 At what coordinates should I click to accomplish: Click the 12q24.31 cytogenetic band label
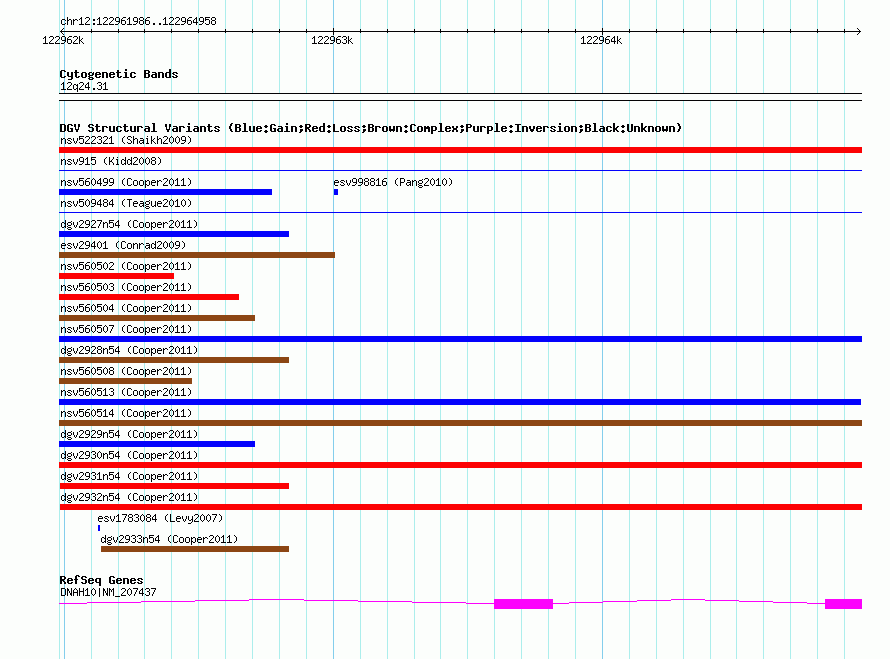(84, 86)
